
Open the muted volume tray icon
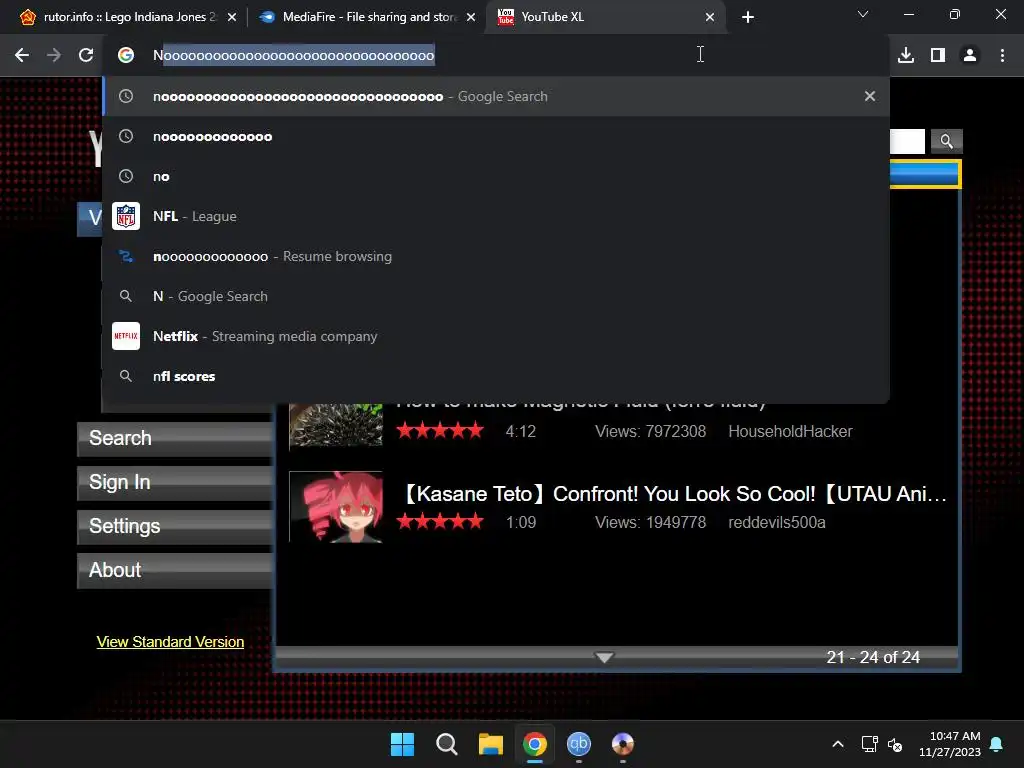pyautogui.click(x=895, y=744)
